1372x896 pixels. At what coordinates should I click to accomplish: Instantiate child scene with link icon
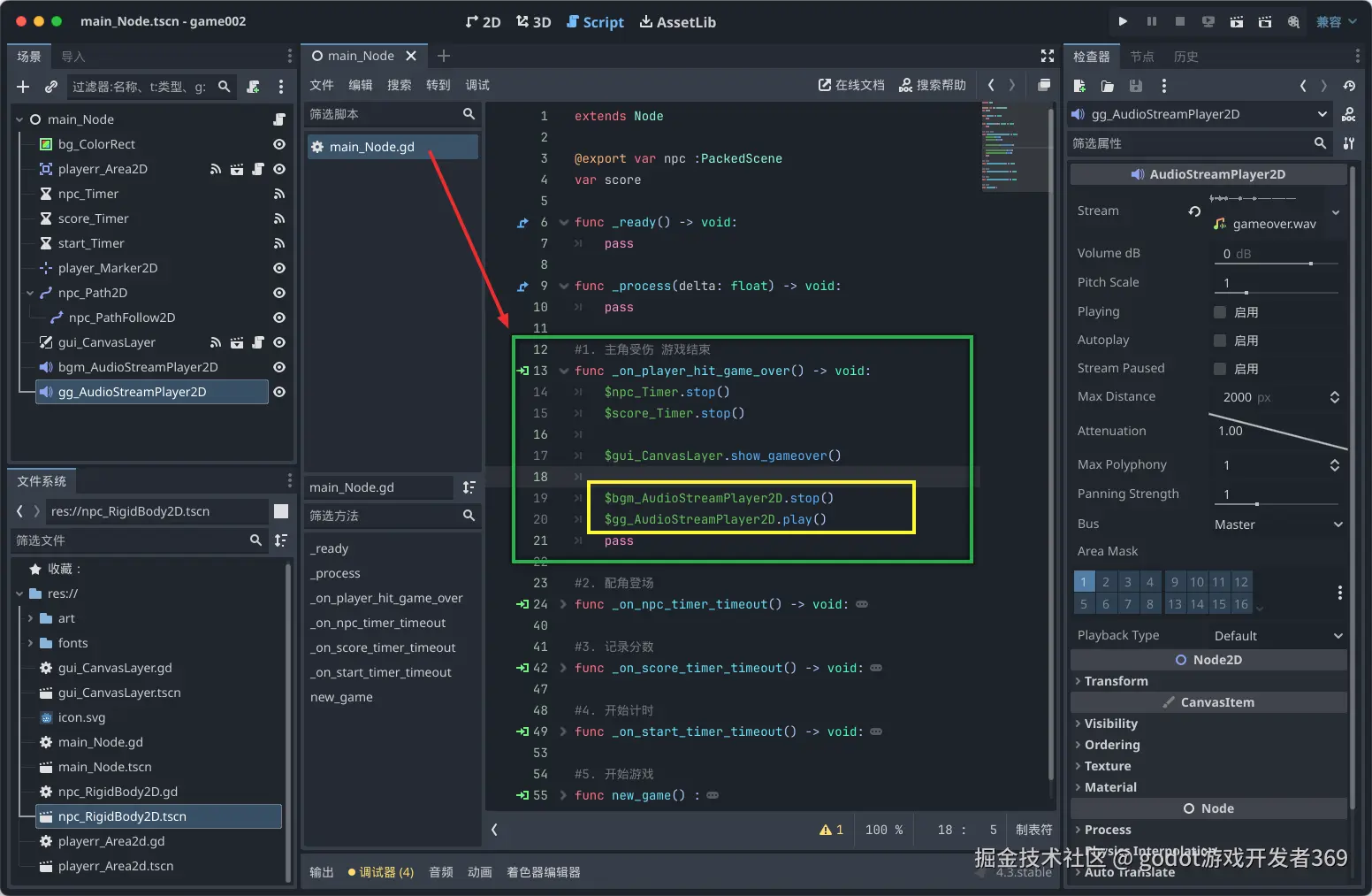(x=51, y=87)
